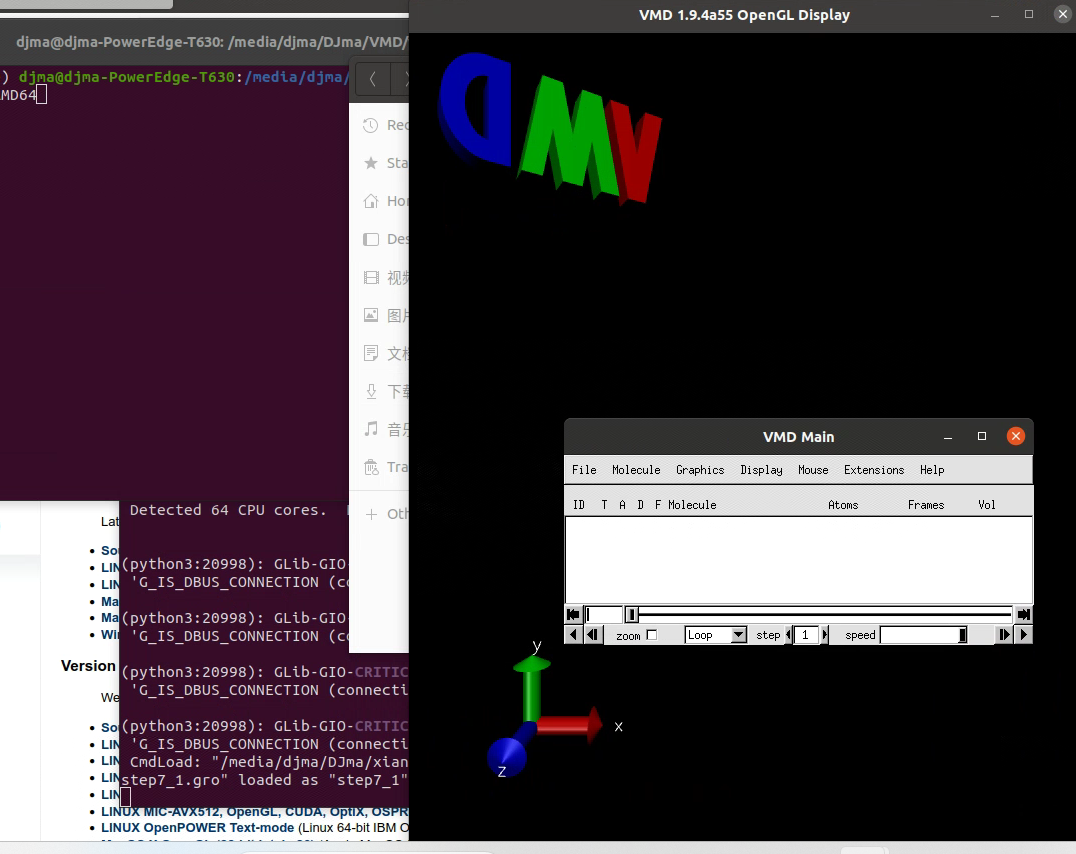Click the jump-to-last-frame control in VMD Main
The width and height of the screenshot is (1076, 854).
coord(1023,614)
